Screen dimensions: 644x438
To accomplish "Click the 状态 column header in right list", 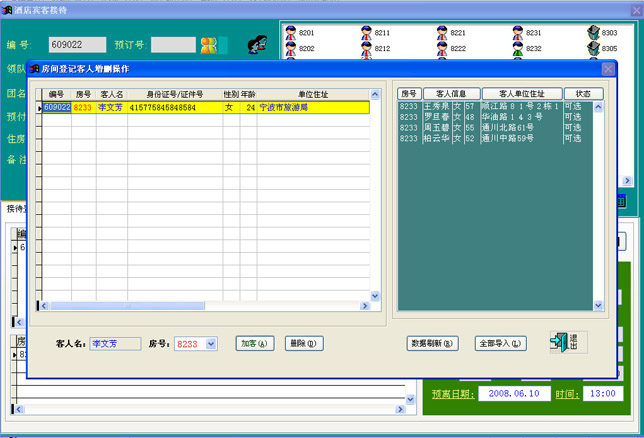I will (x=582, y=94).
